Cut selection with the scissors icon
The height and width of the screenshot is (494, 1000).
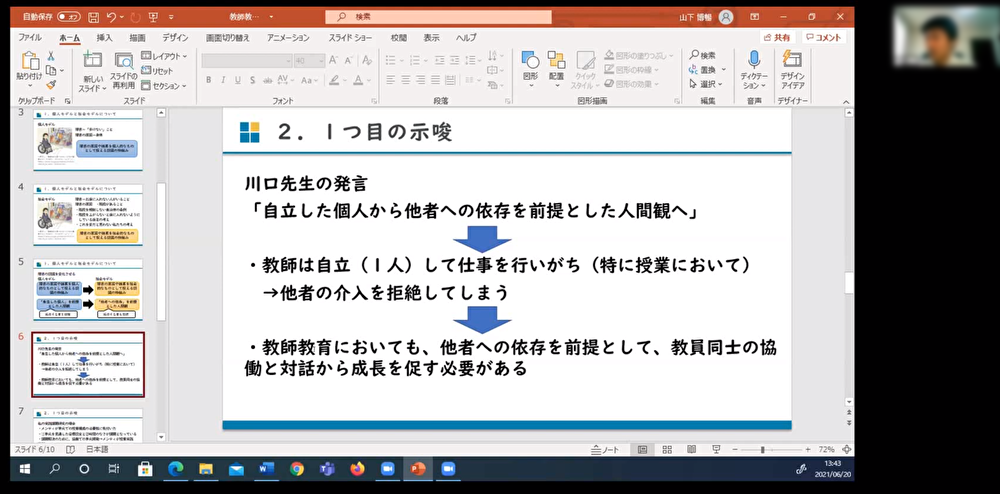[51, 56]
